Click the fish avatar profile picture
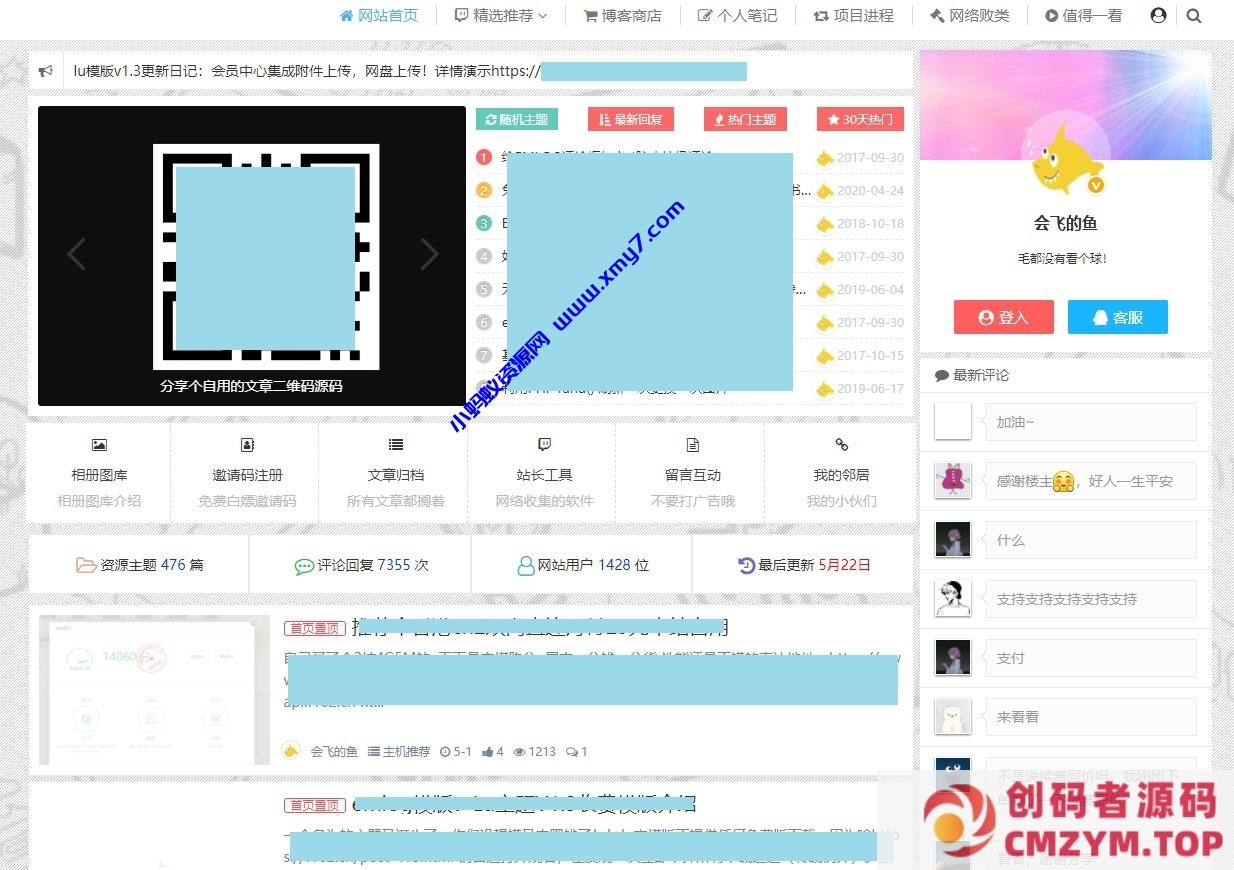 [1066, 160]
